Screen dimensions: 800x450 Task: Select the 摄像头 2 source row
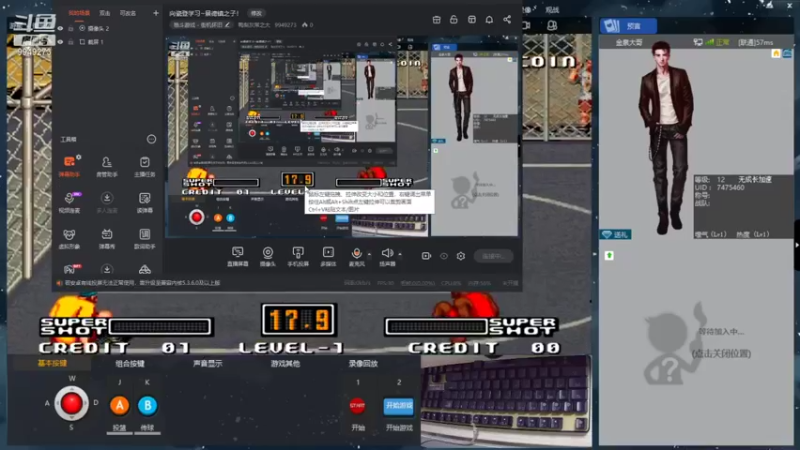point(108,29)
